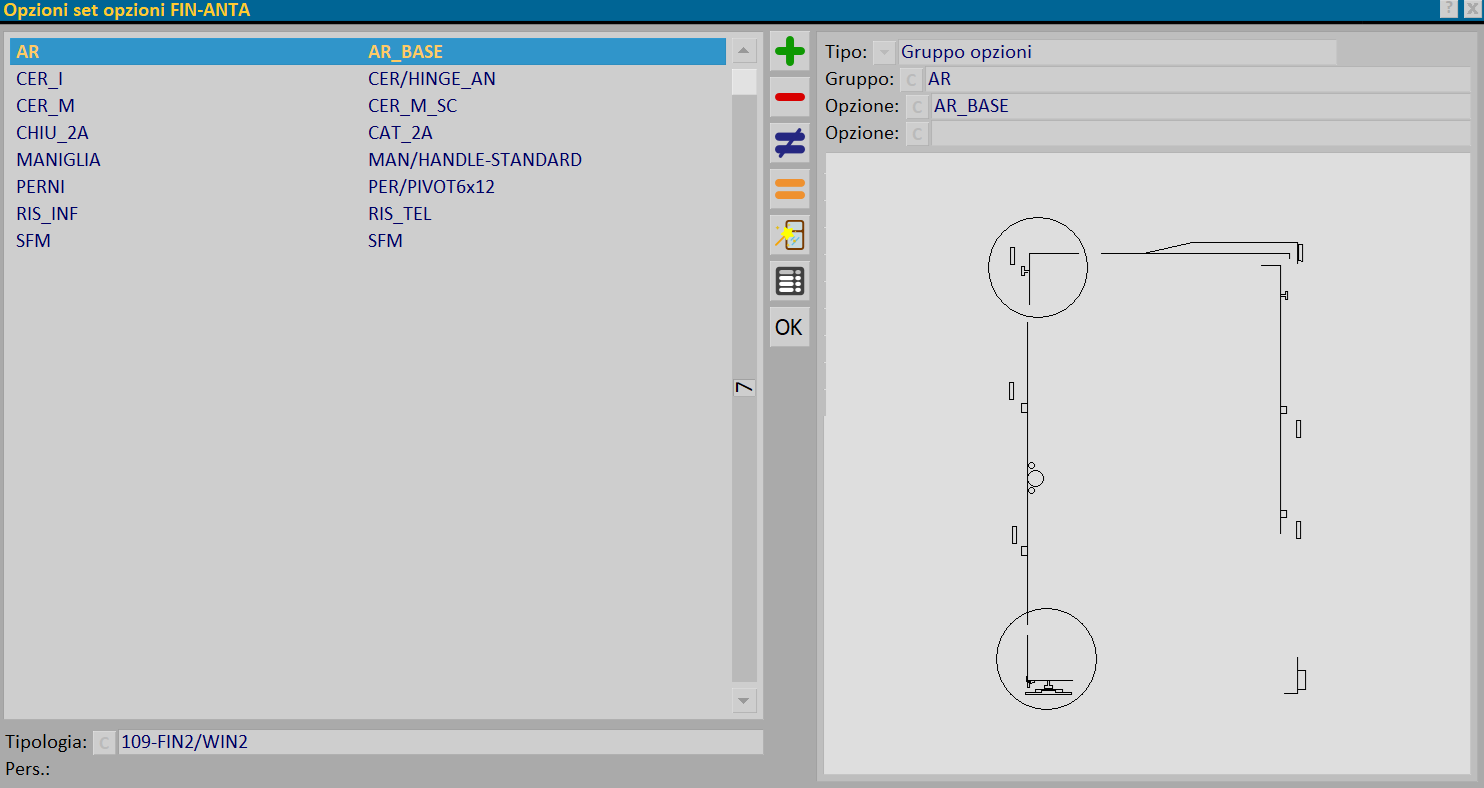Select the CER_I option row

tap(368, 79)
